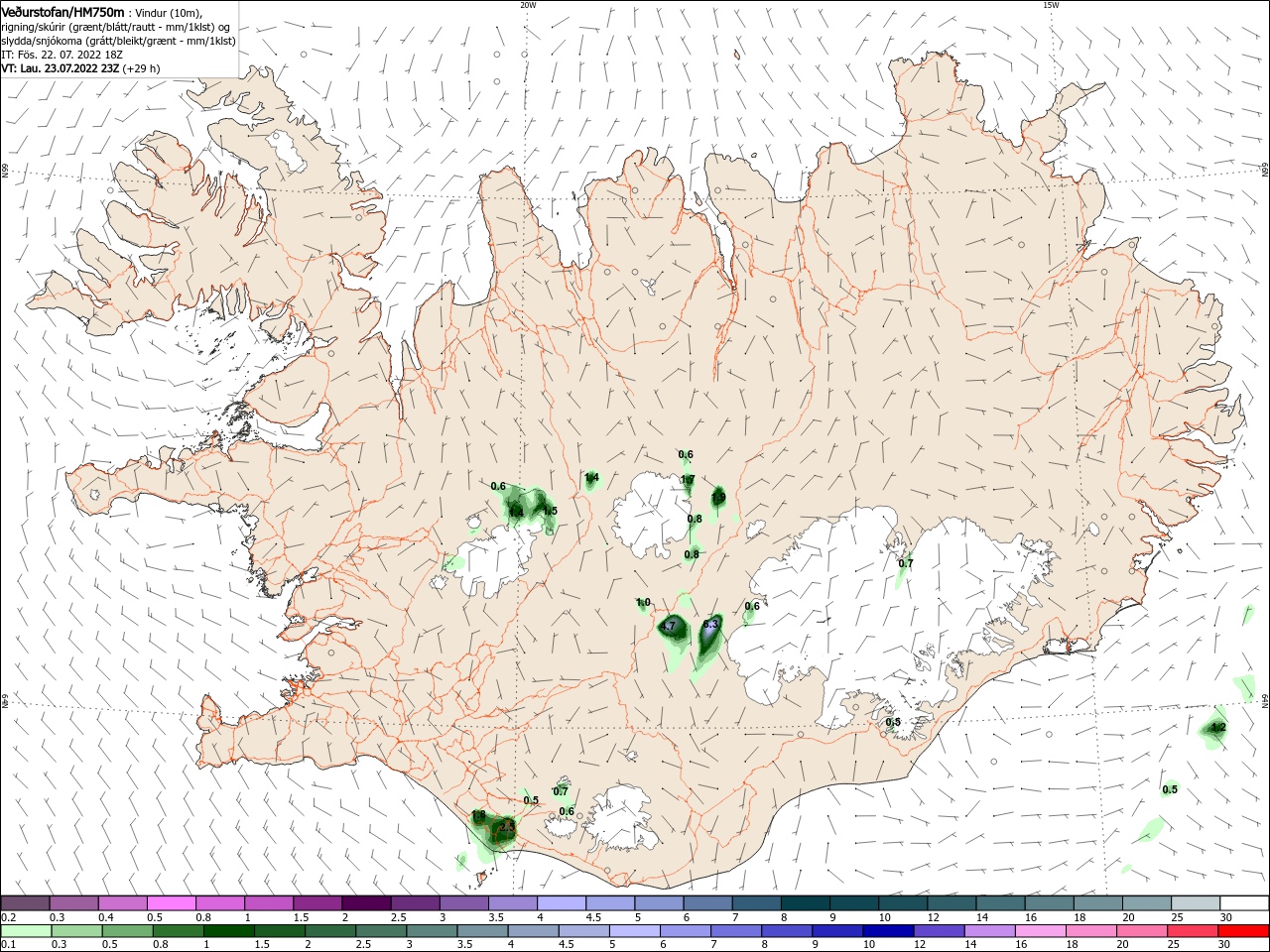Click the 1.9 precipitation value on the map
1270x952 pixels.
[718, 497]
